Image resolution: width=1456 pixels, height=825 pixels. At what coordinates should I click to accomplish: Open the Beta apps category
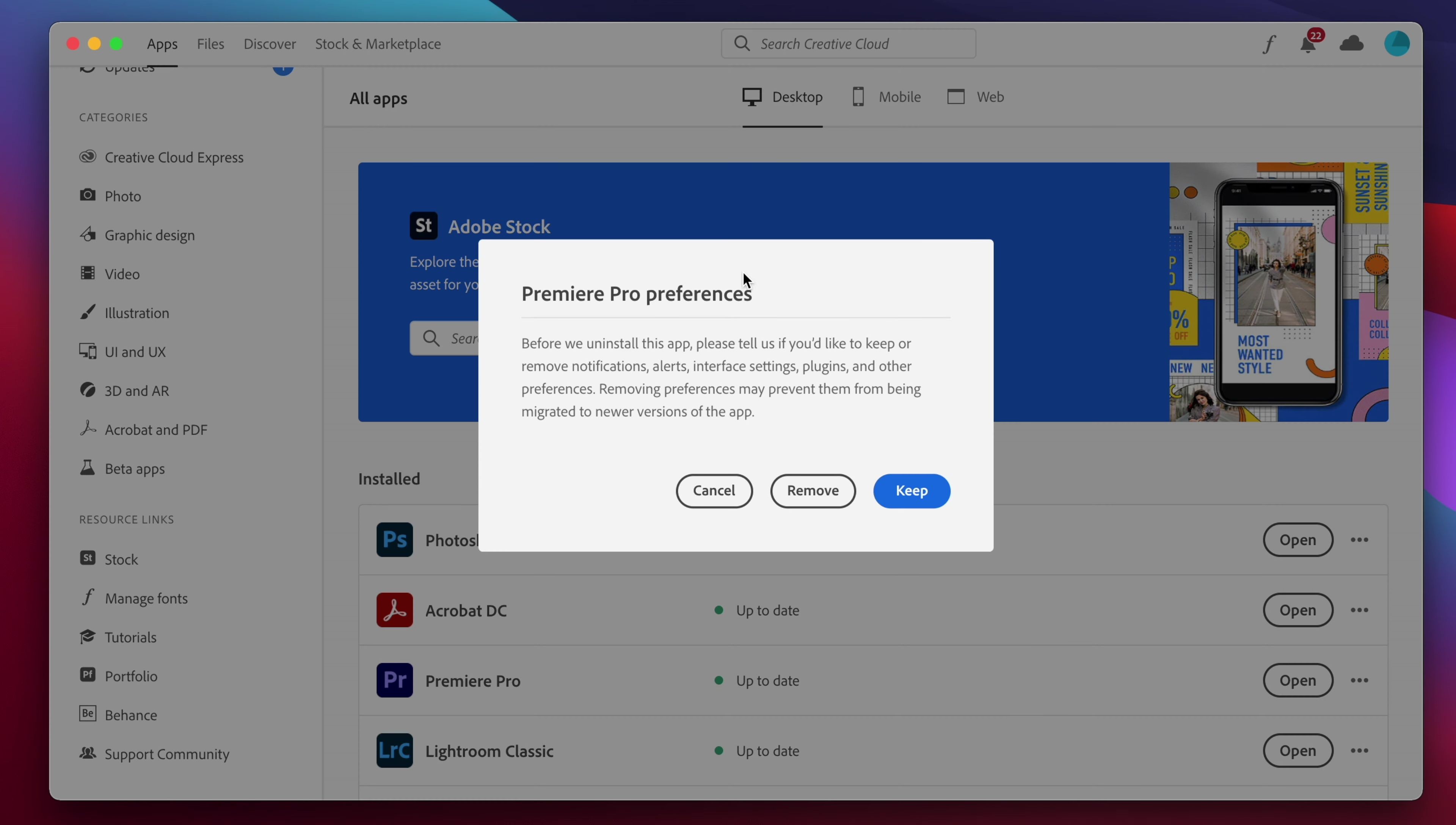[122, 469]
